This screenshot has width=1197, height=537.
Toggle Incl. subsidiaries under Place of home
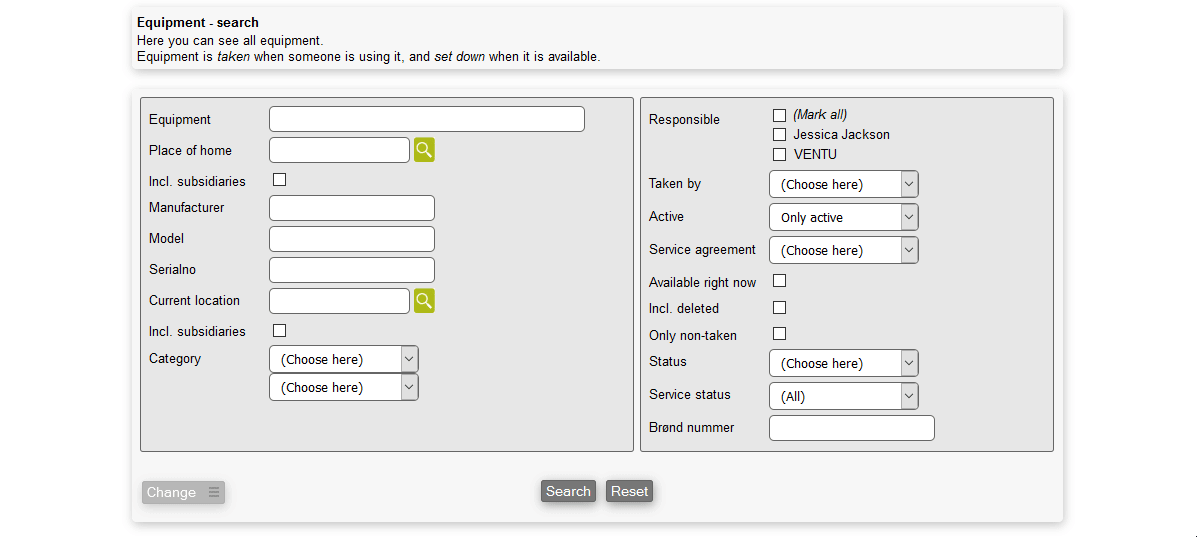point(280,180)
